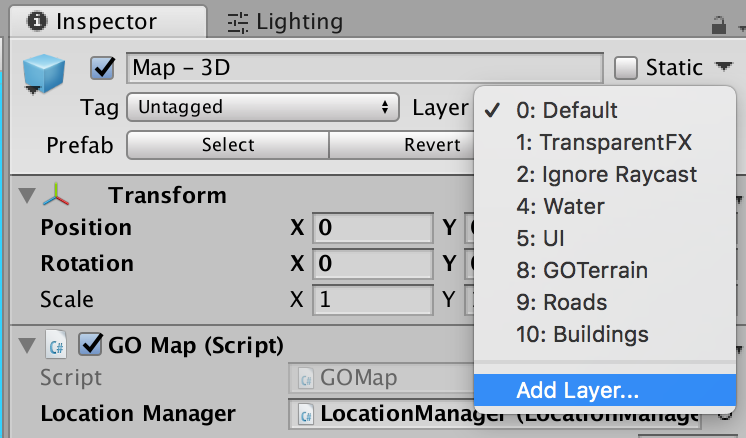The height and width of the screenshot is (438, 746).
Task: Click the LocationManager object field icon
Action: tap(305, 414)
